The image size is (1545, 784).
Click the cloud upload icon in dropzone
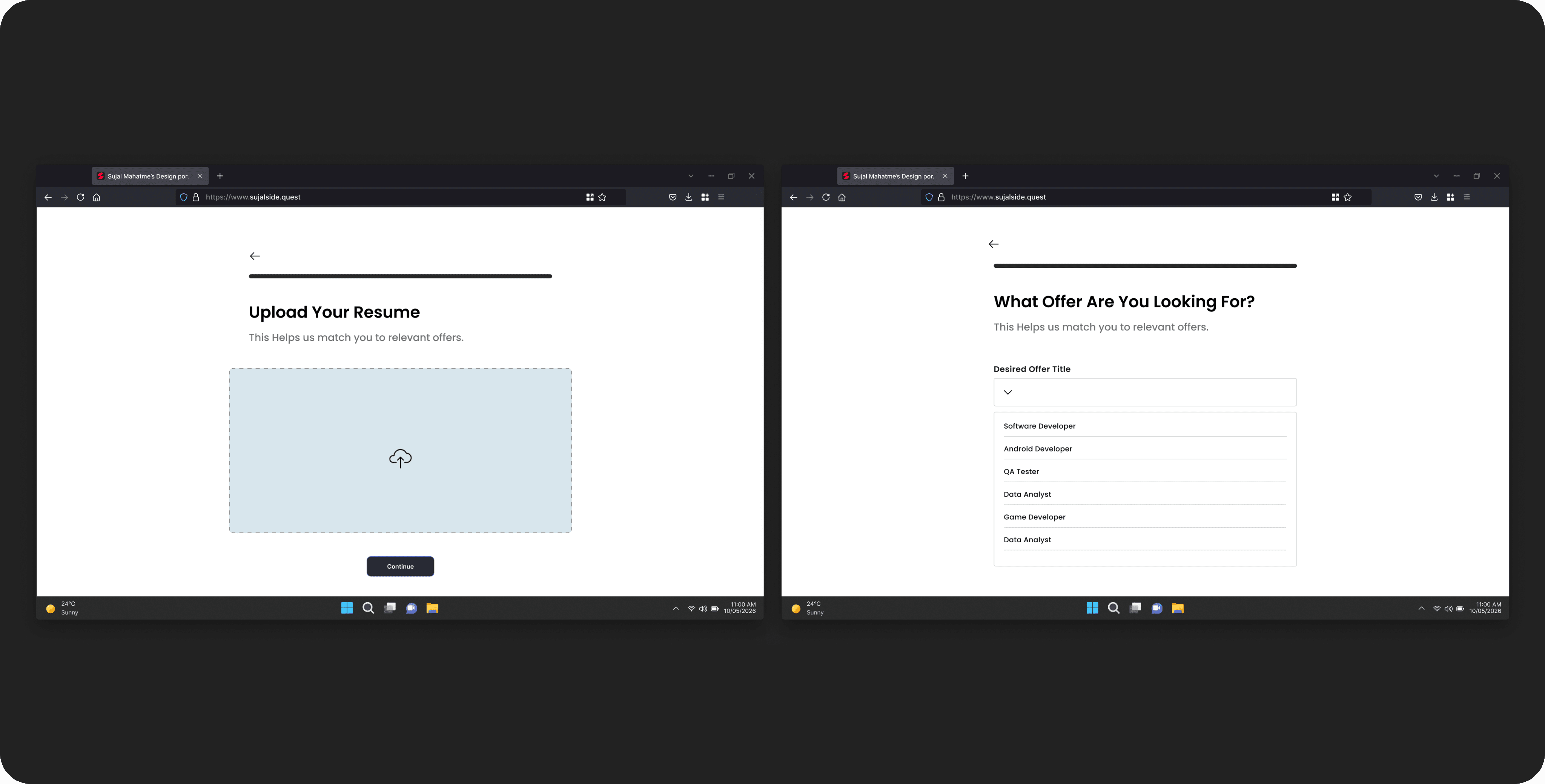[x=400, y=458]
